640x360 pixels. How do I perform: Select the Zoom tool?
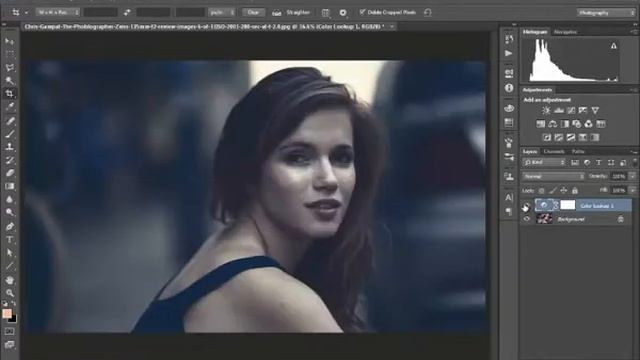coord(9,293)
